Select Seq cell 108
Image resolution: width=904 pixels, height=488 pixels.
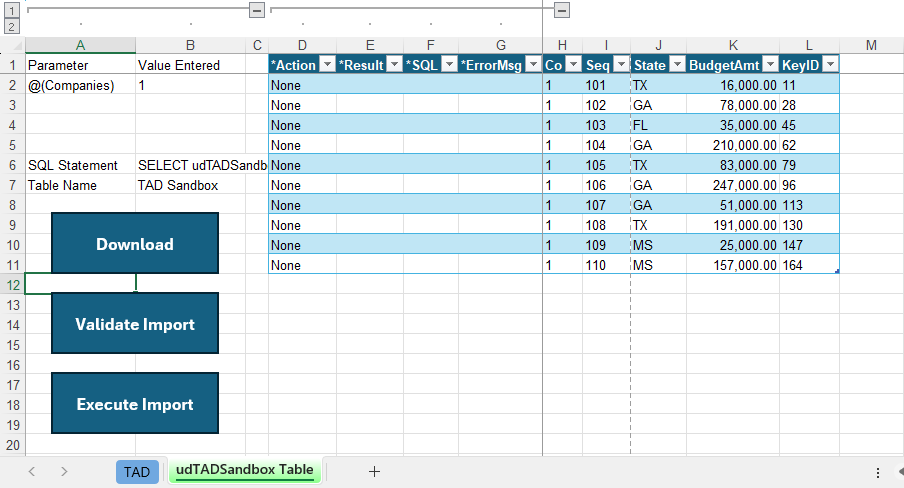pyautogui.click(x=607, y=225)
